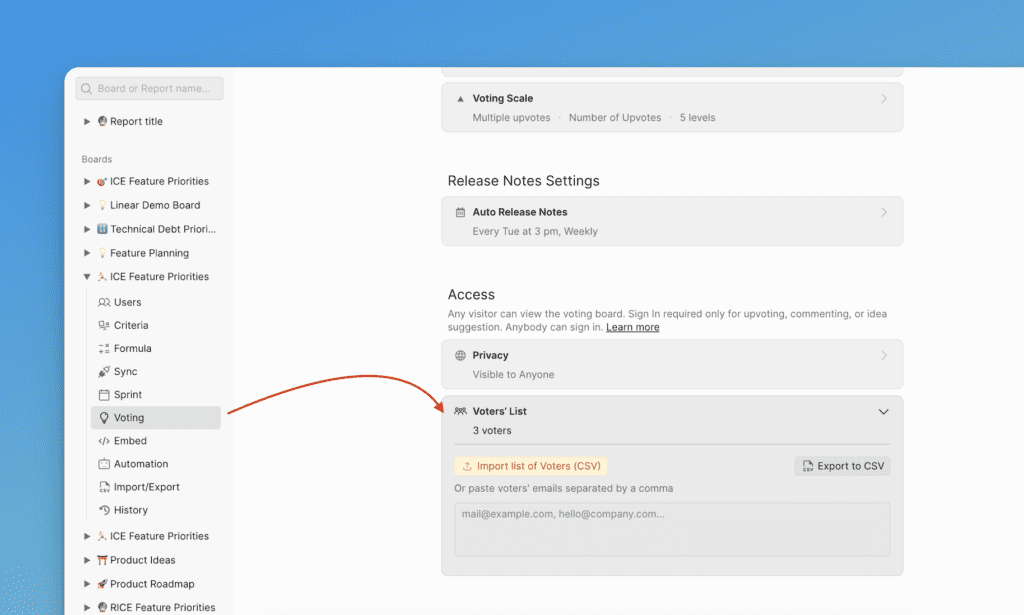Select the Criteria sidebar icon
This screenshot has height=615, width=1024.
[104, 325]
